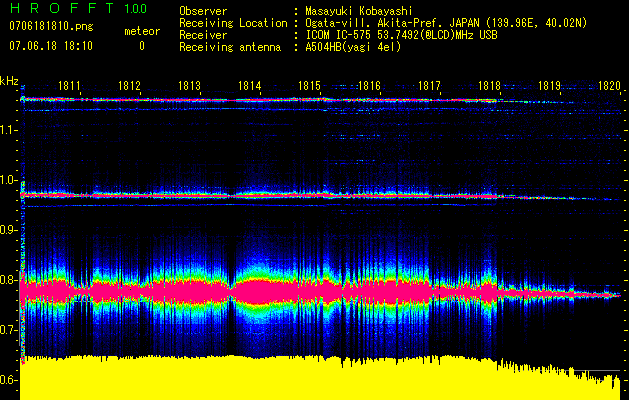This screenshot has width=629, height=400.
Task: Select the 1820 time axis label
Action: pyautogui.click(x=610, y=87)
